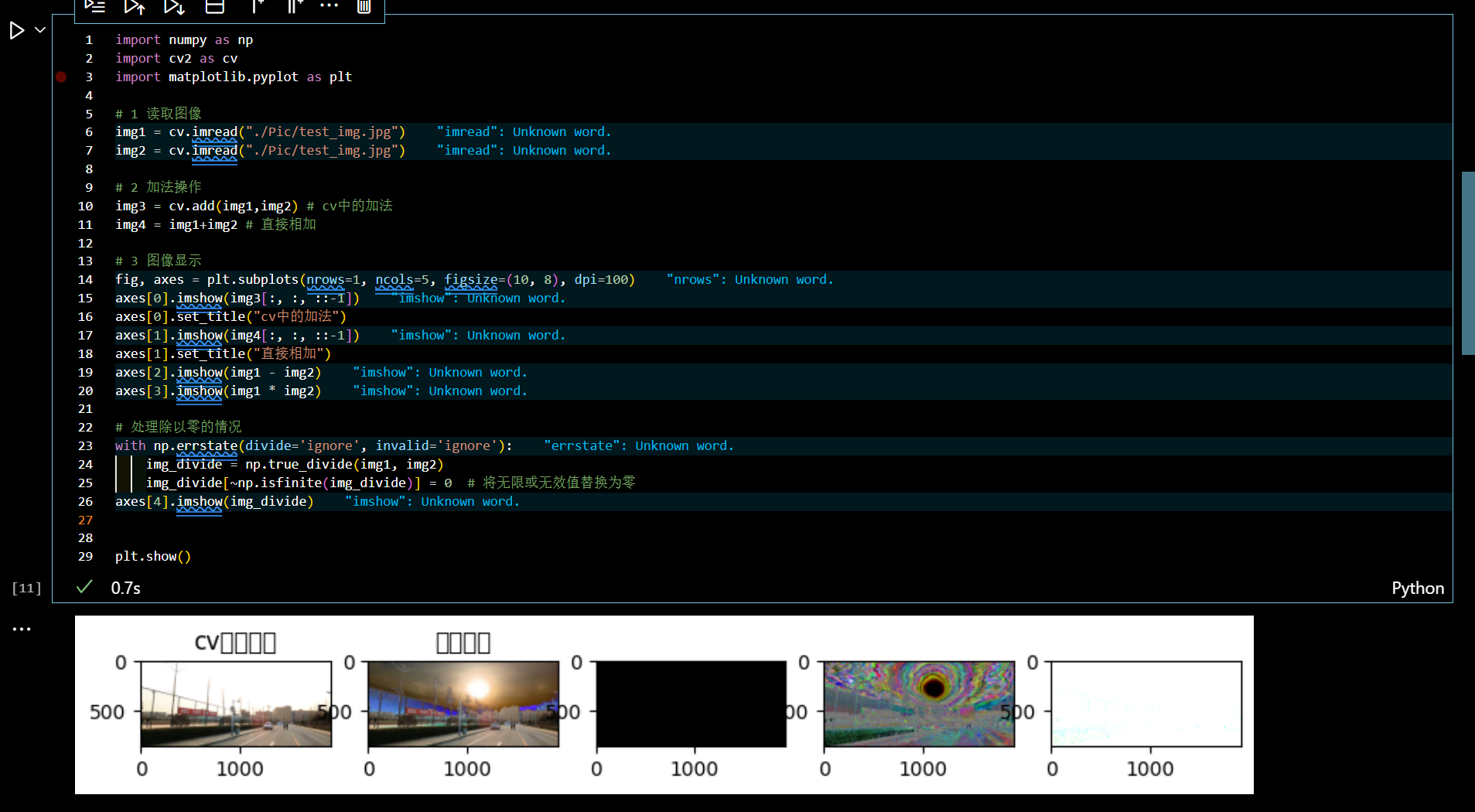Screen dimensions: 1475x812
Task: Click 'img4 = img1+img2' on line 11
Action: point(176,224)
